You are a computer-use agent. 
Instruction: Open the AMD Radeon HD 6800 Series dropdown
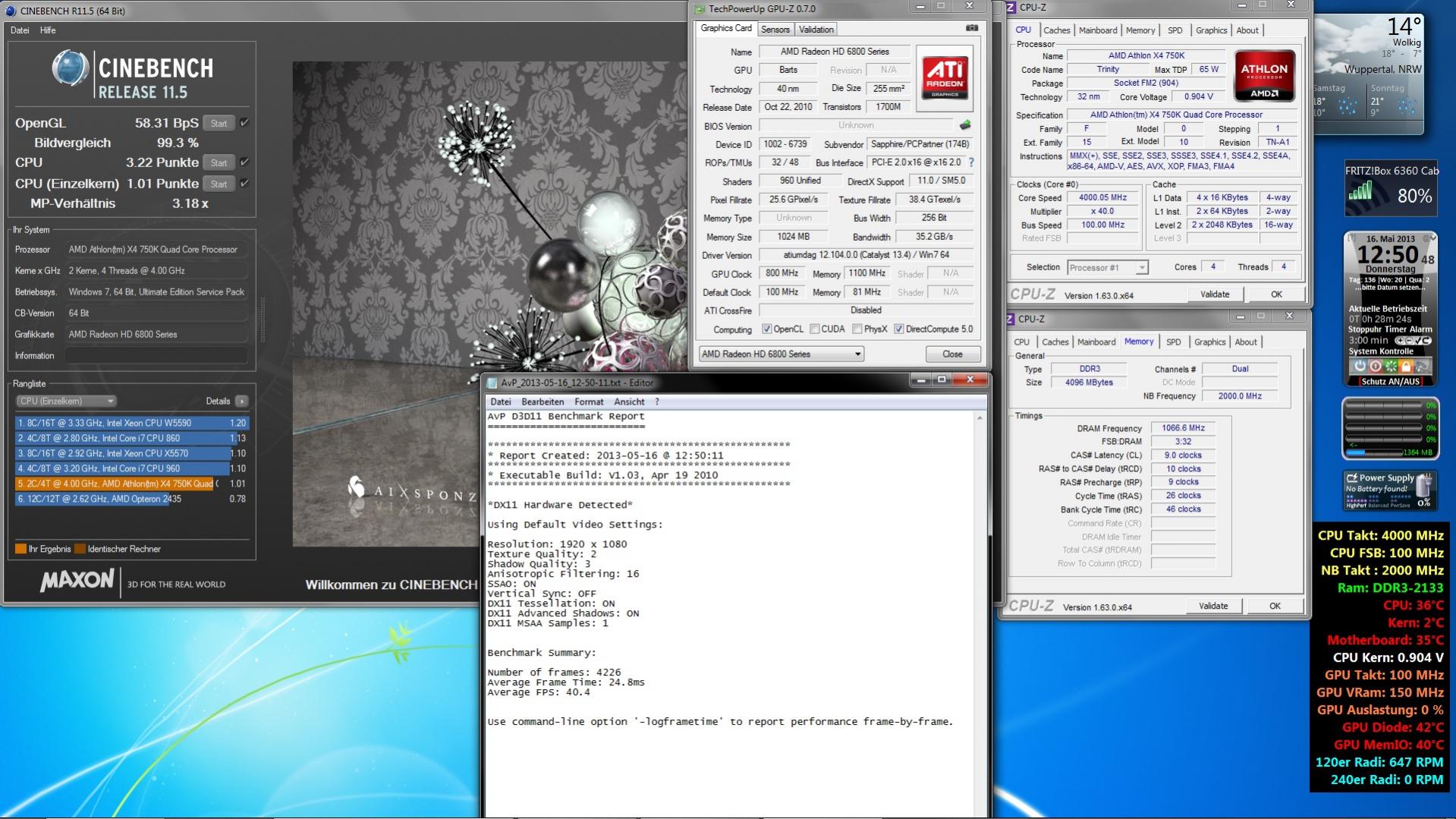click(781, 354)
